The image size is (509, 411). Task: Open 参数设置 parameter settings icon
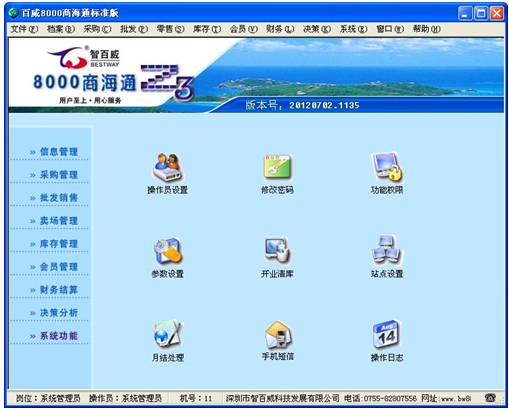pos(167,251)
